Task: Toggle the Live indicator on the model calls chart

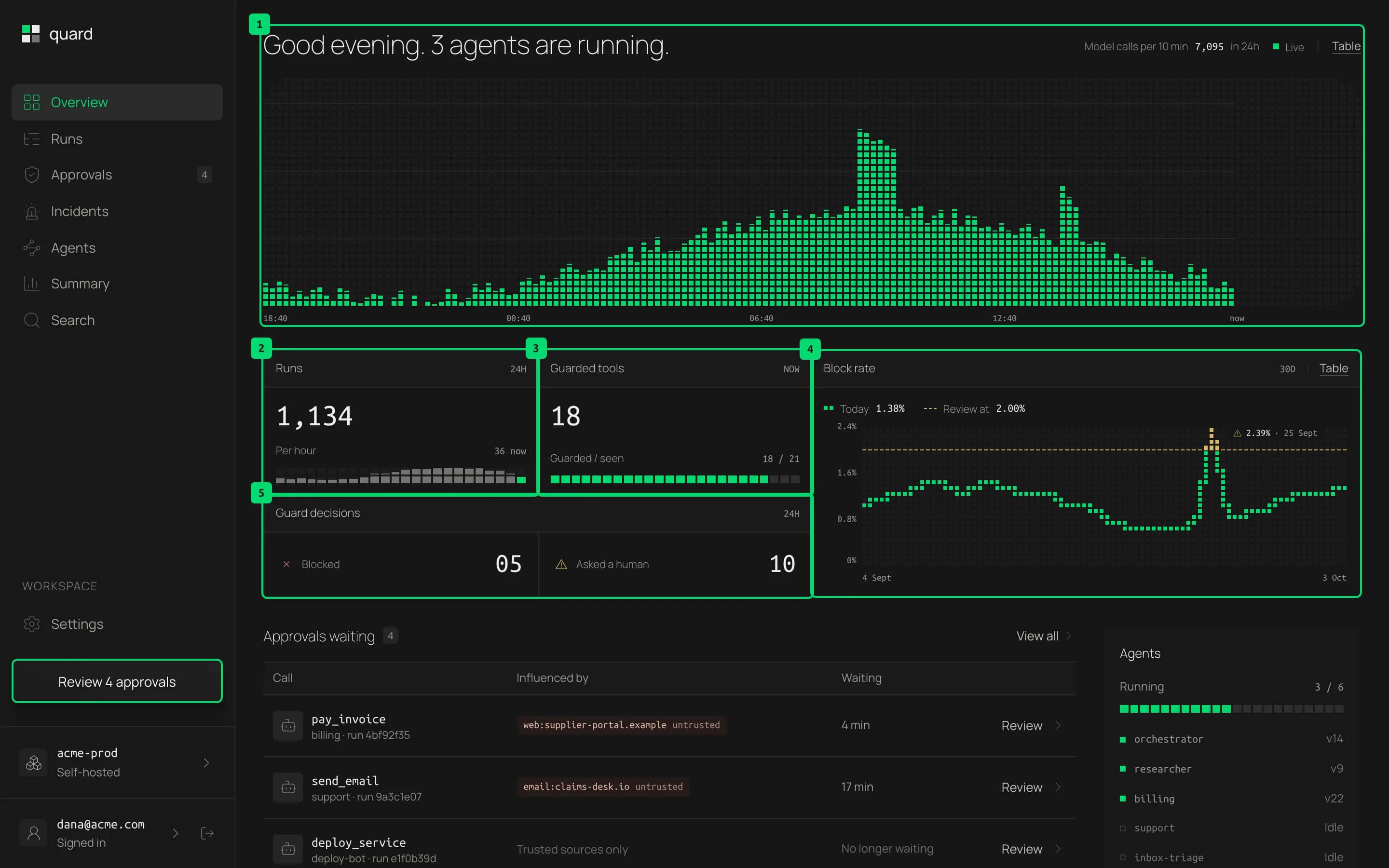Action: click(1289, 47)
